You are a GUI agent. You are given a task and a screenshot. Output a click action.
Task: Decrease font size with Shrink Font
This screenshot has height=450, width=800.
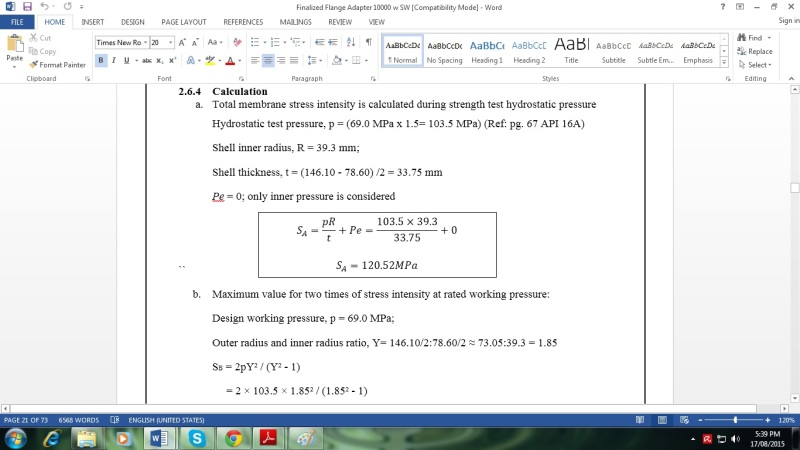pyautogui.click(x=195, y=42)
